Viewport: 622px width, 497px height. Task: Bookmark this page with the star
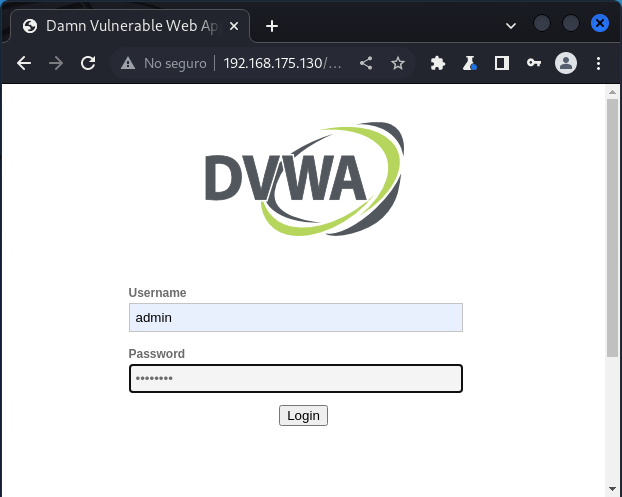tap(398, 63)
